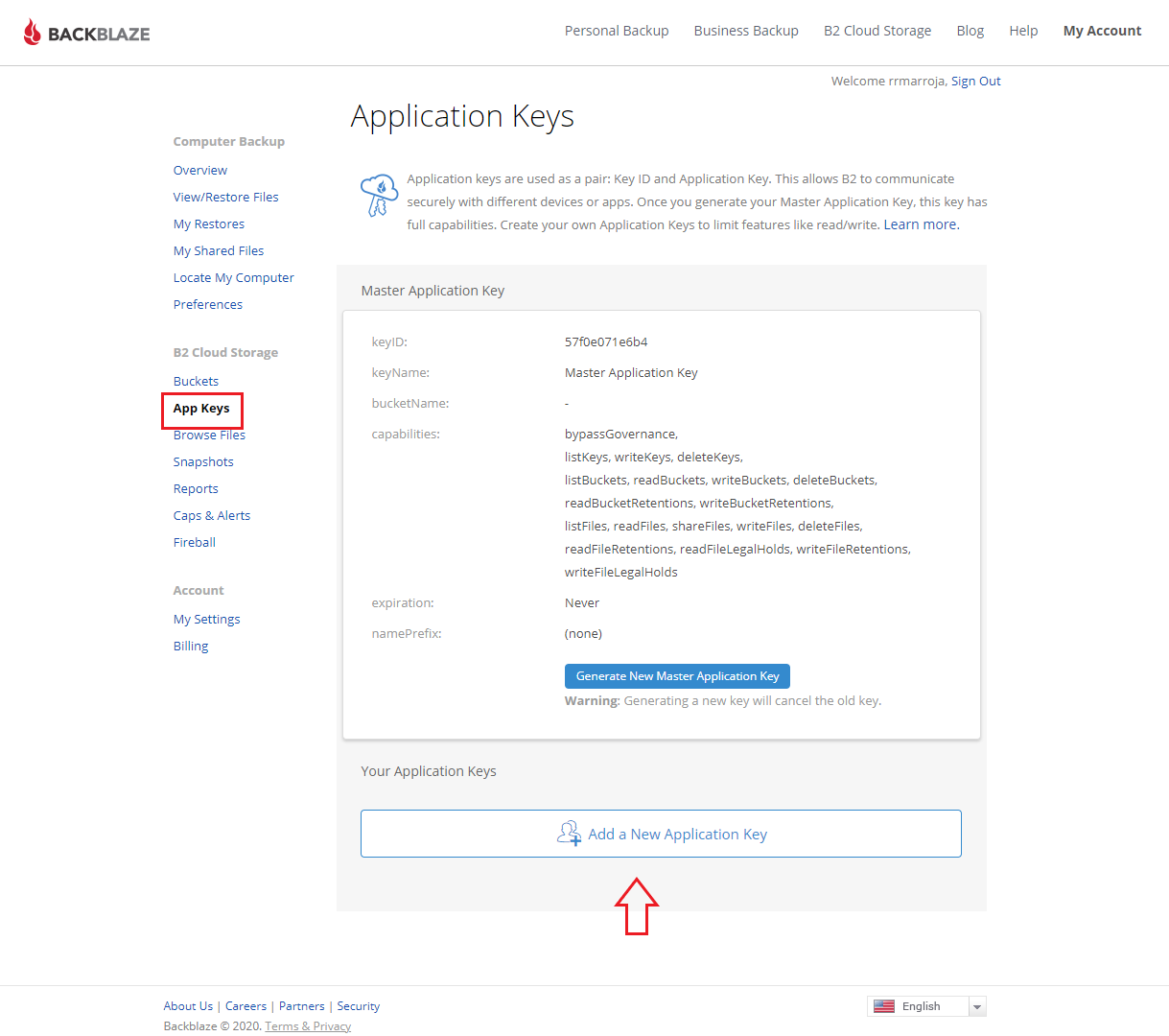Click the keyID value 57f0e071e6b4
1169x1036 pixels.
tap(606, 341)
